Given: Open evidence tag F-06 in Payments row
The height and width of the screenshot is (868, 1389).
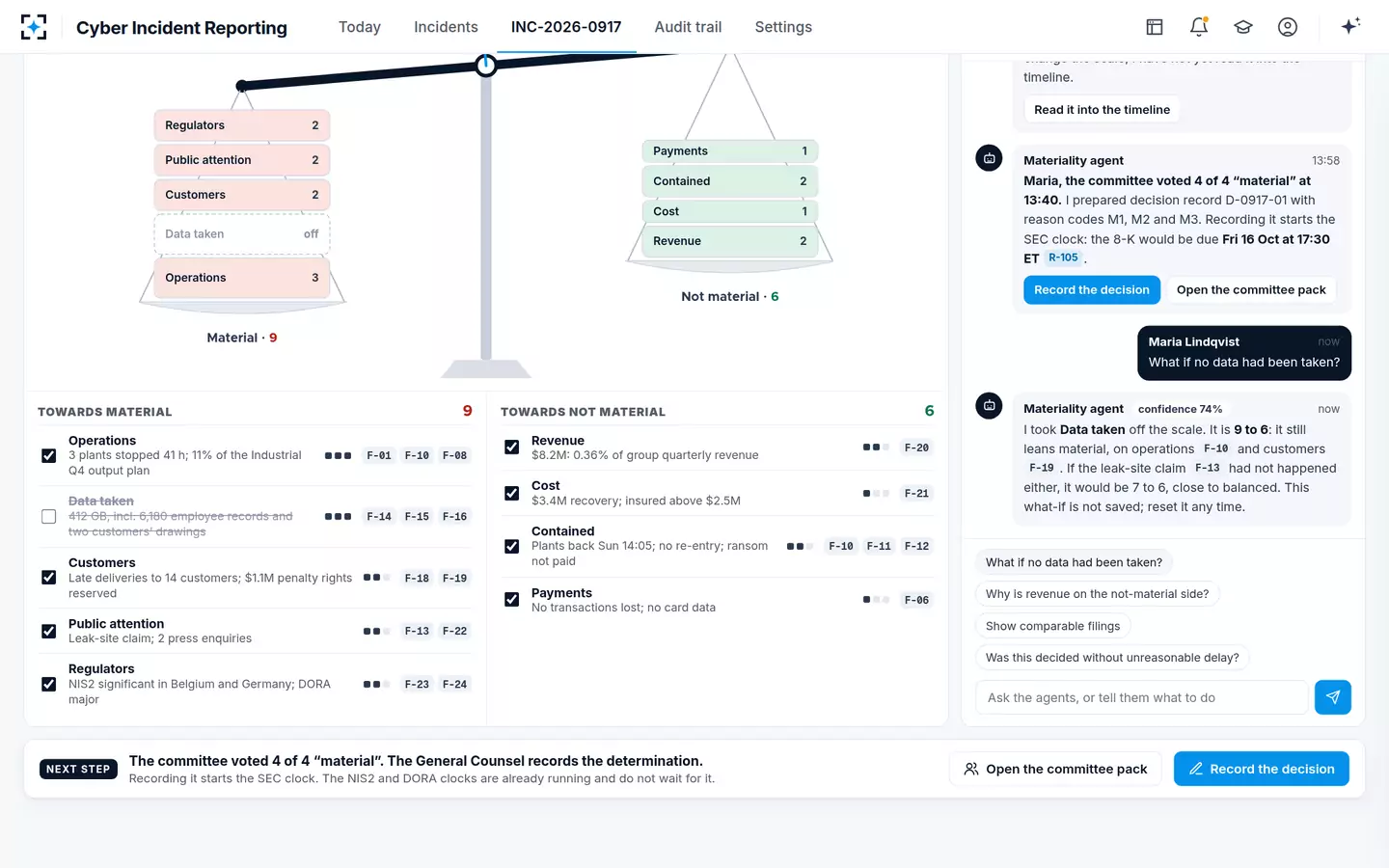Looking at the screenshot, I should click(x=916, y=600).
